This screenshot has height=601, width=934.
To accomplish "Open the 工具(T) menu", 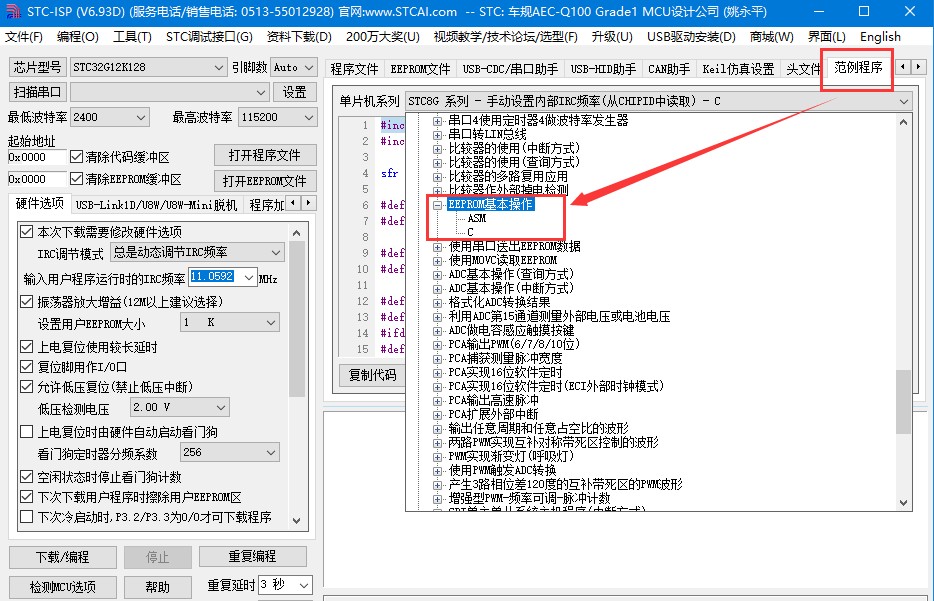I will click(x=132, y=37).
